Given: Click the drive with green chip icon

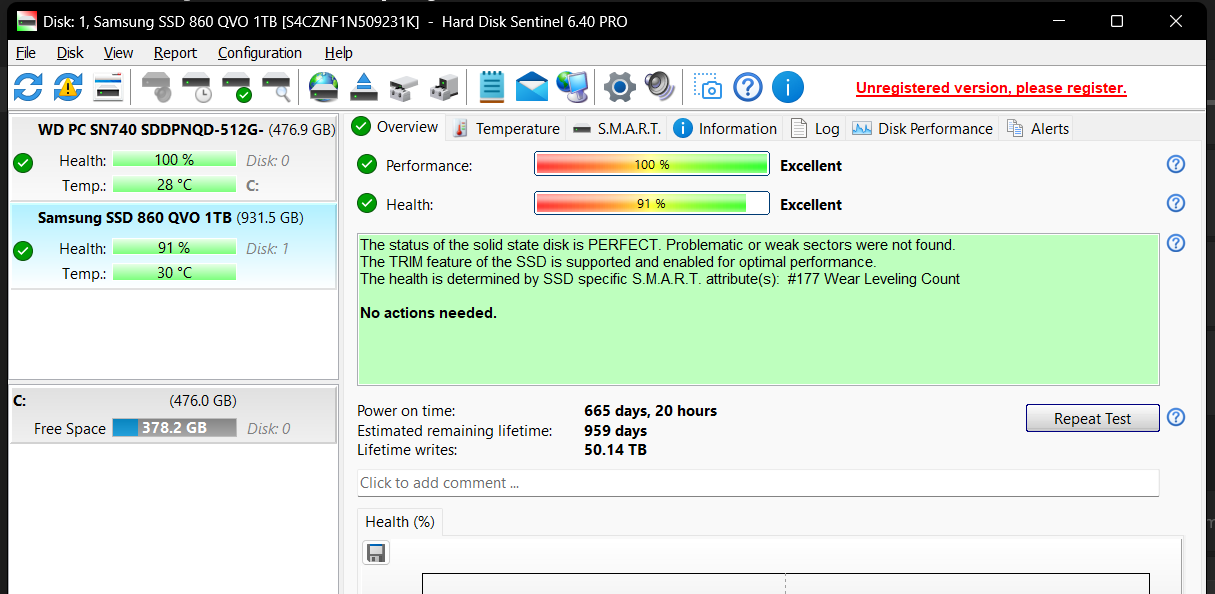Looking at the screenshot, I should [444, 87].
